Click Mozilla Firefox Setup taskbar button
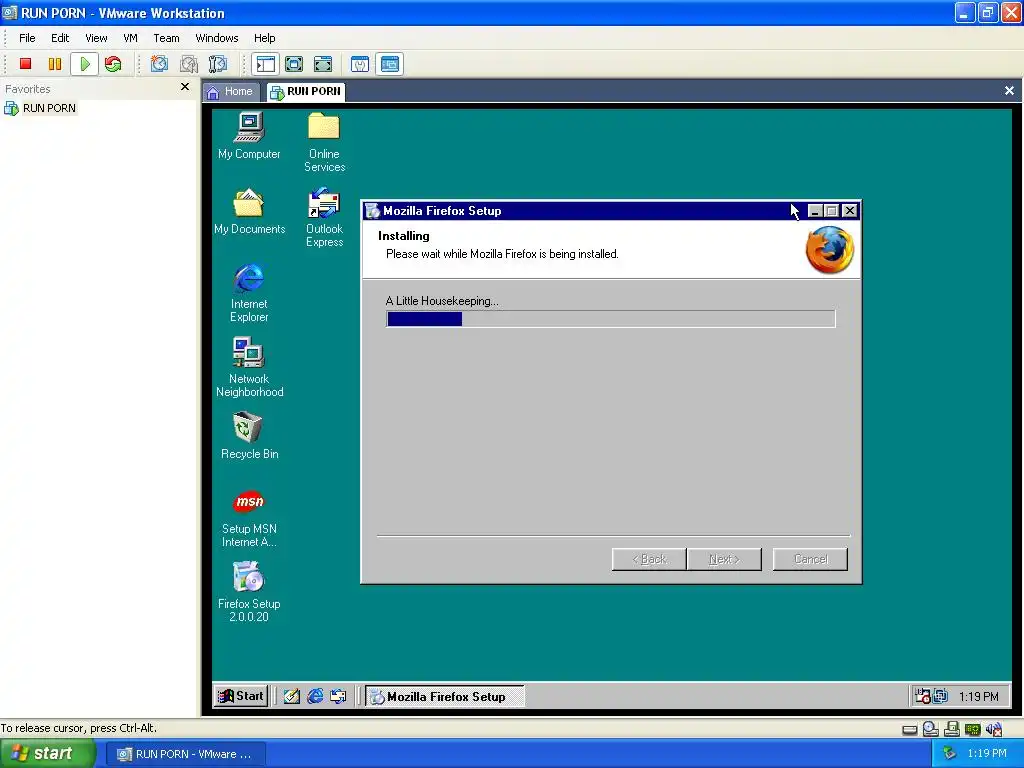 click(445, 697)
